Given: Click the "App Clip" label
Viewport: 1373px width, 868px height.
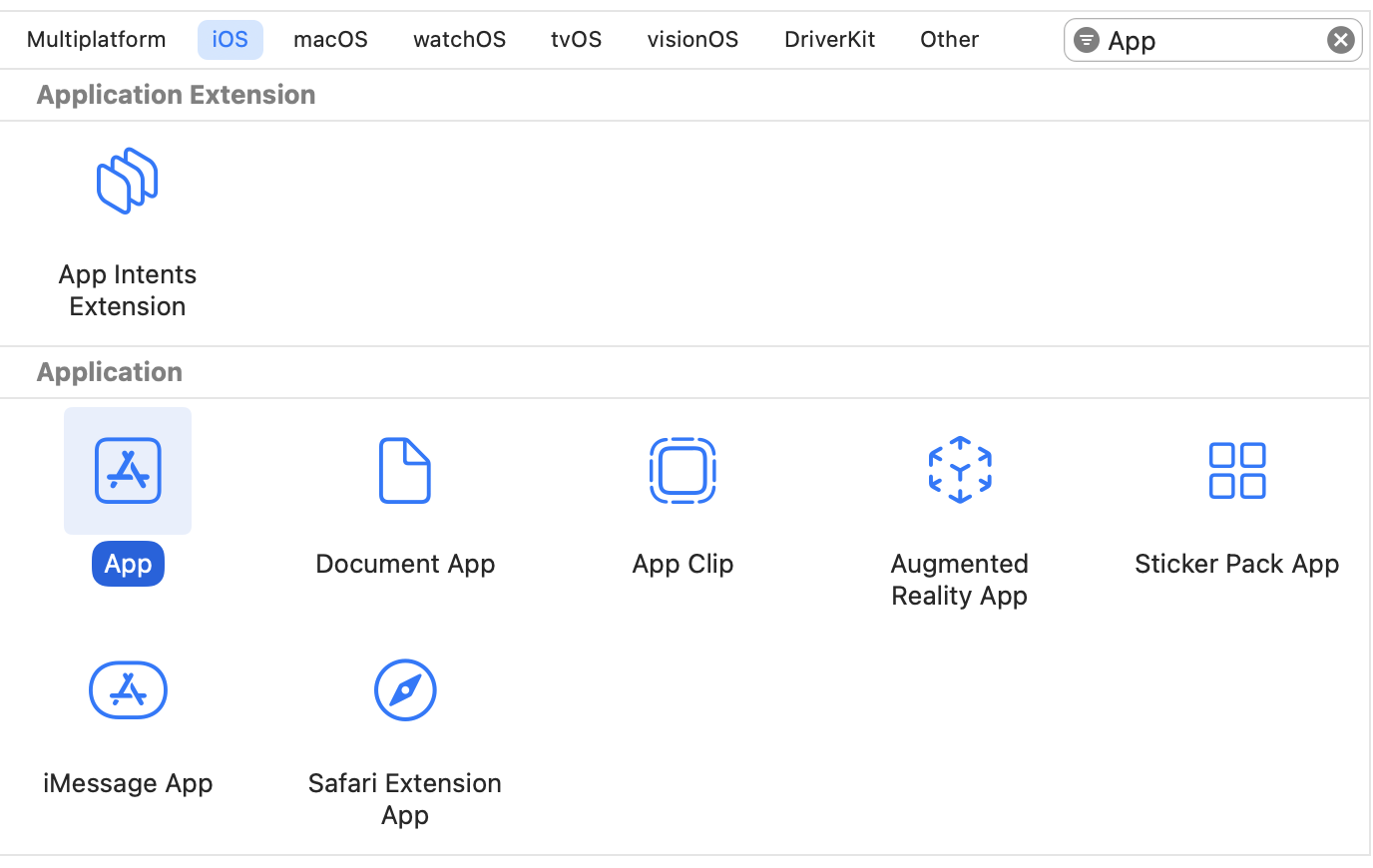Looking at the screenshot, I should pyautogui.click(x=683, y=564).
